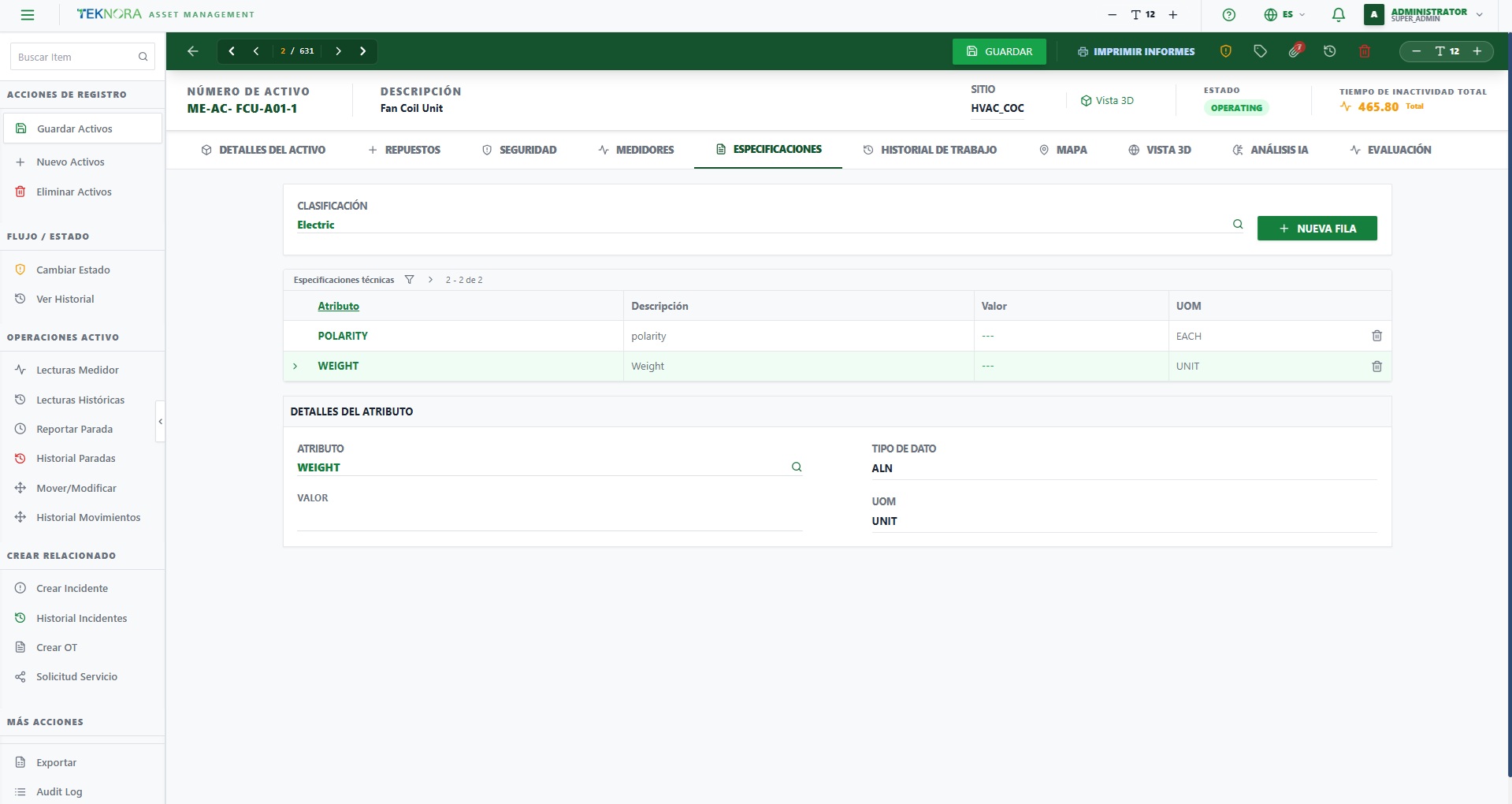This screenshot has height=804, width=1512.
Task: Switch to DETALLES DEL ACTIVO tab
Action: (x=263, y=150)
